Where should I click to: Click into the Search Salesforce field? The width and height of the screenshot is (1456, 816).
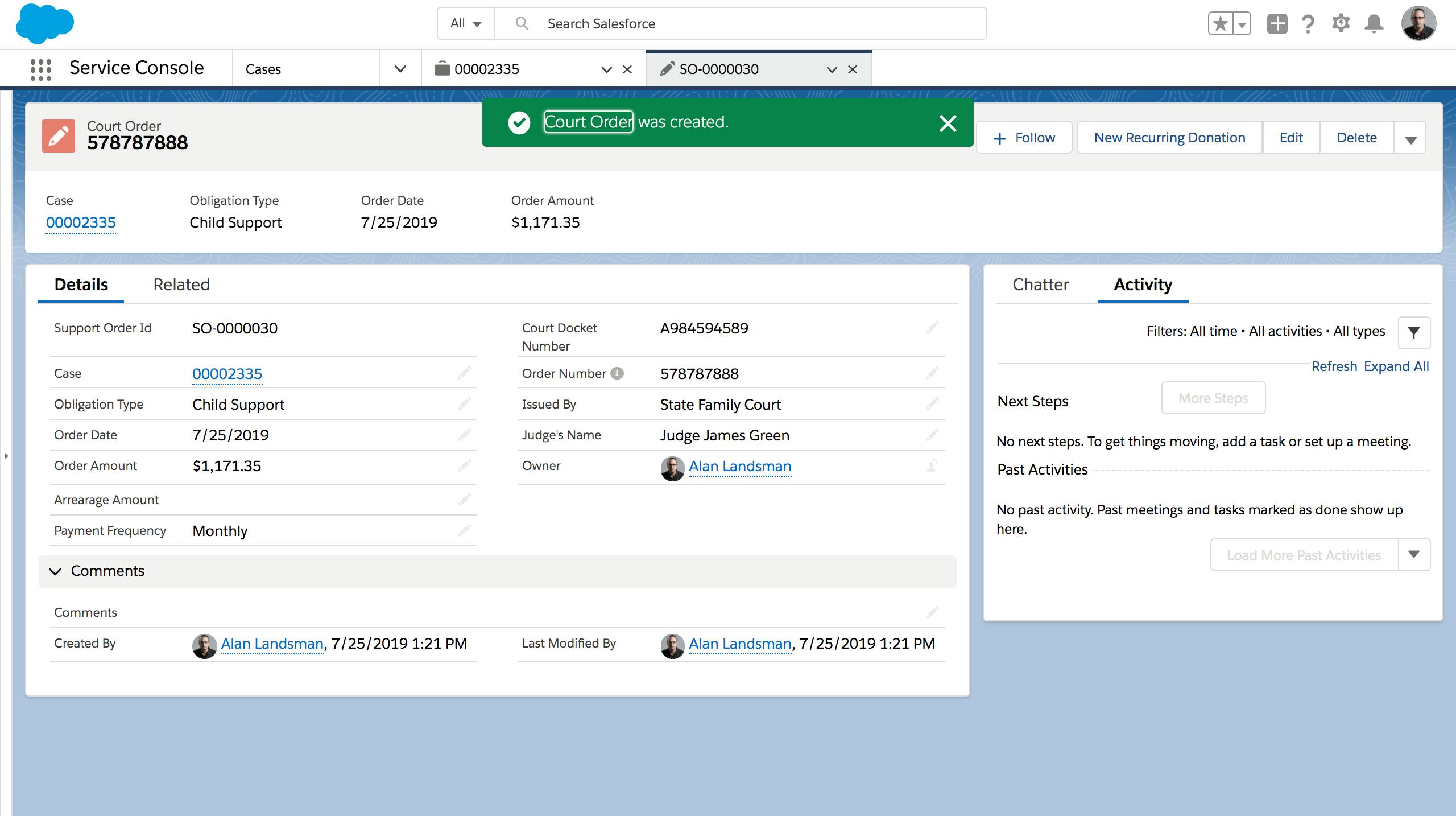pyautogui.click(x=739, y=24)
